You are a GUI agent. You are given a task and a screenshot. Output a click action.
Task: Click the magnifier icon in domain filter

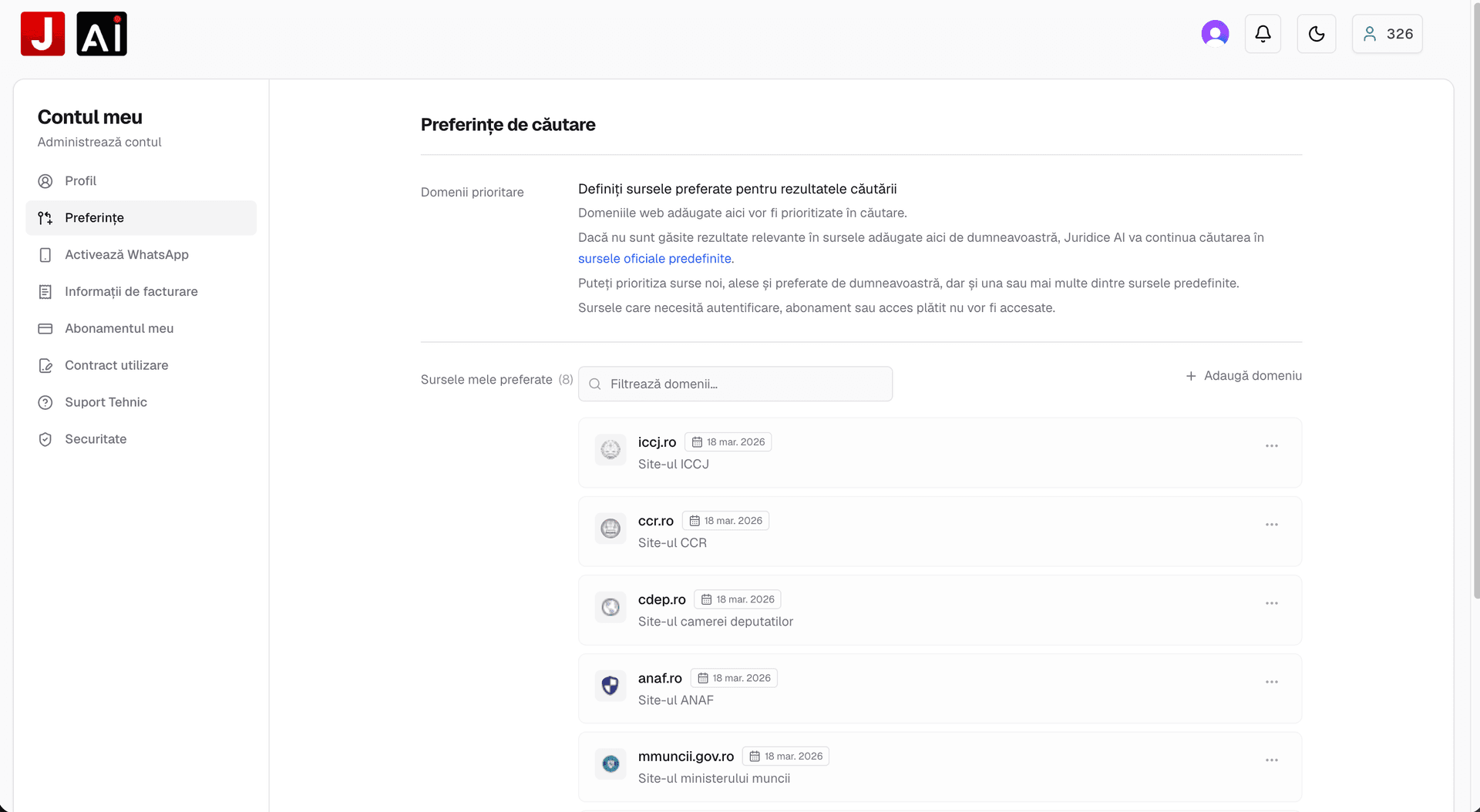point(594,383)
